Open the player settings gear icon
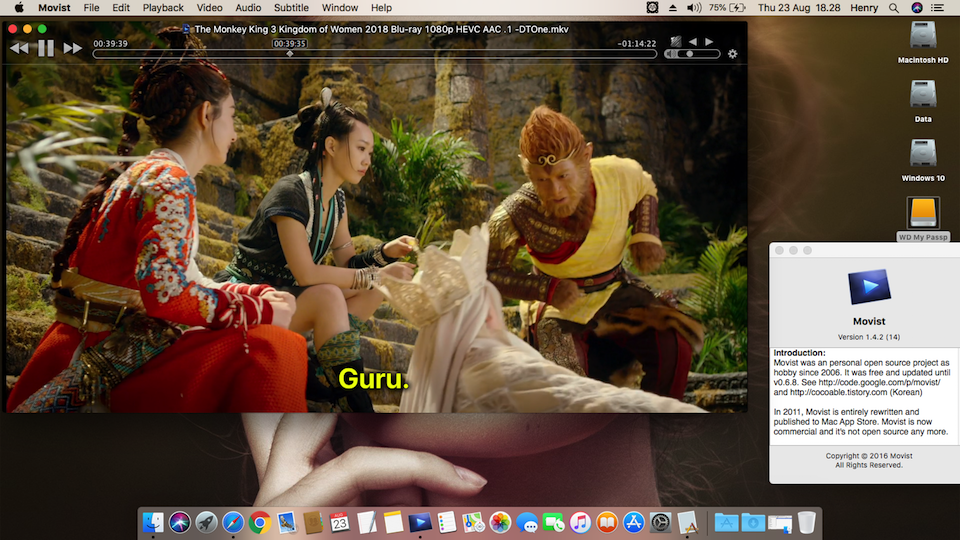This screenshot has height=540, width=960. click(x=732, y=54)
